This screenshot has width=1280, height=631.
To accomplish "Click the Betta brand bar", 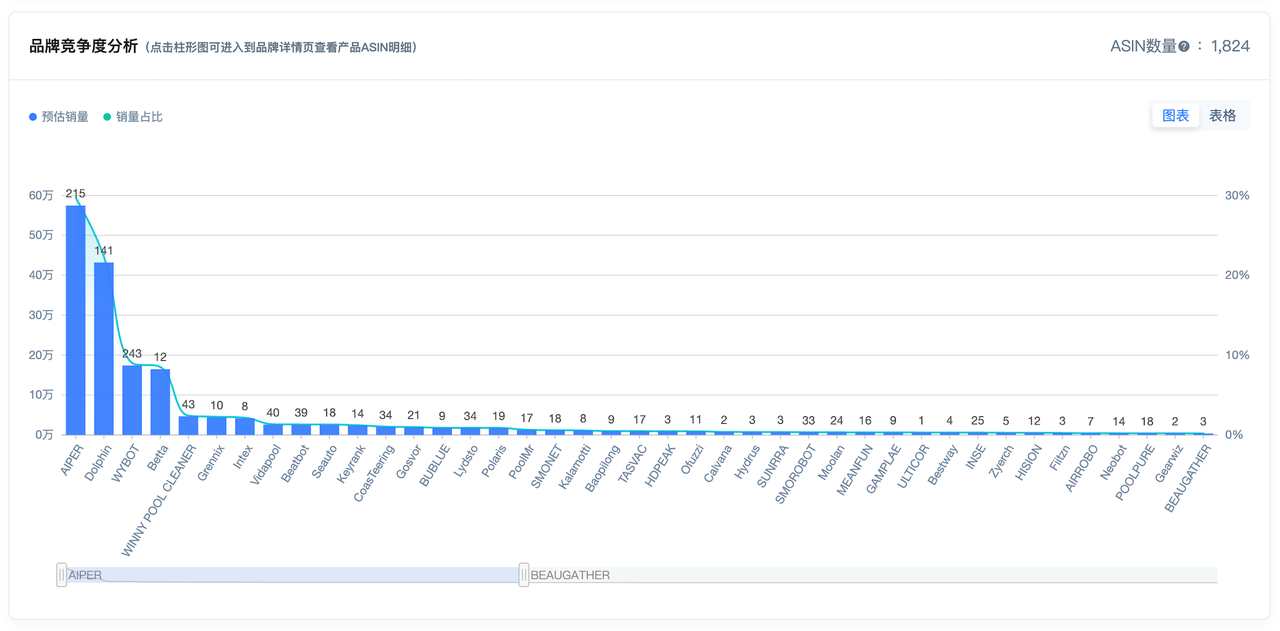I will [x=160, y=402].
